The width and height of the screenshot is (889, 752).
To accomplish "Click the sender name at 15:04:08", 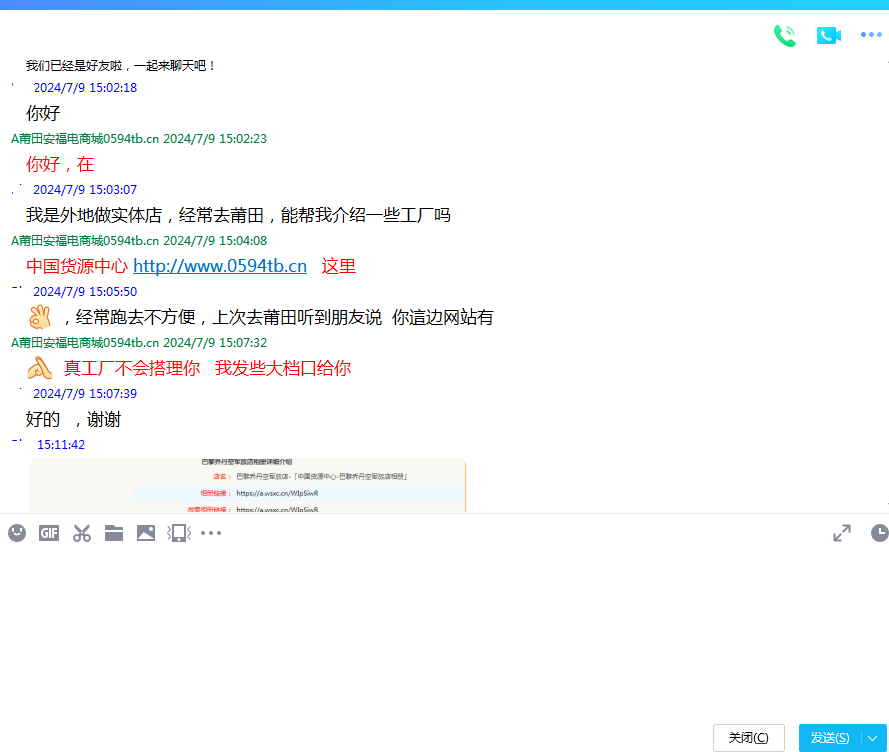I will tap(85, 240).
